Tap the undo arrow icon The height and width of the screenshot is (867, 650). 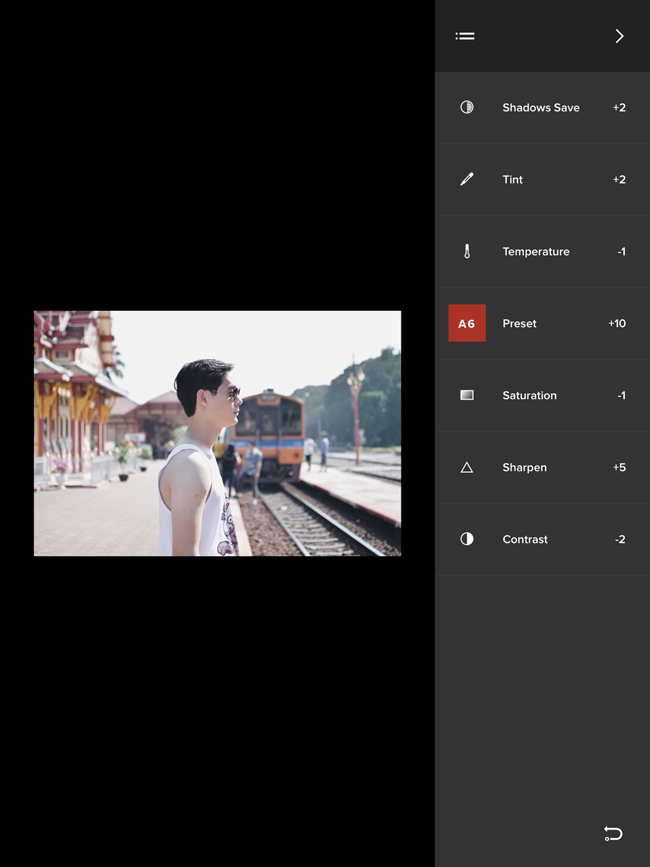click(613, 833)
